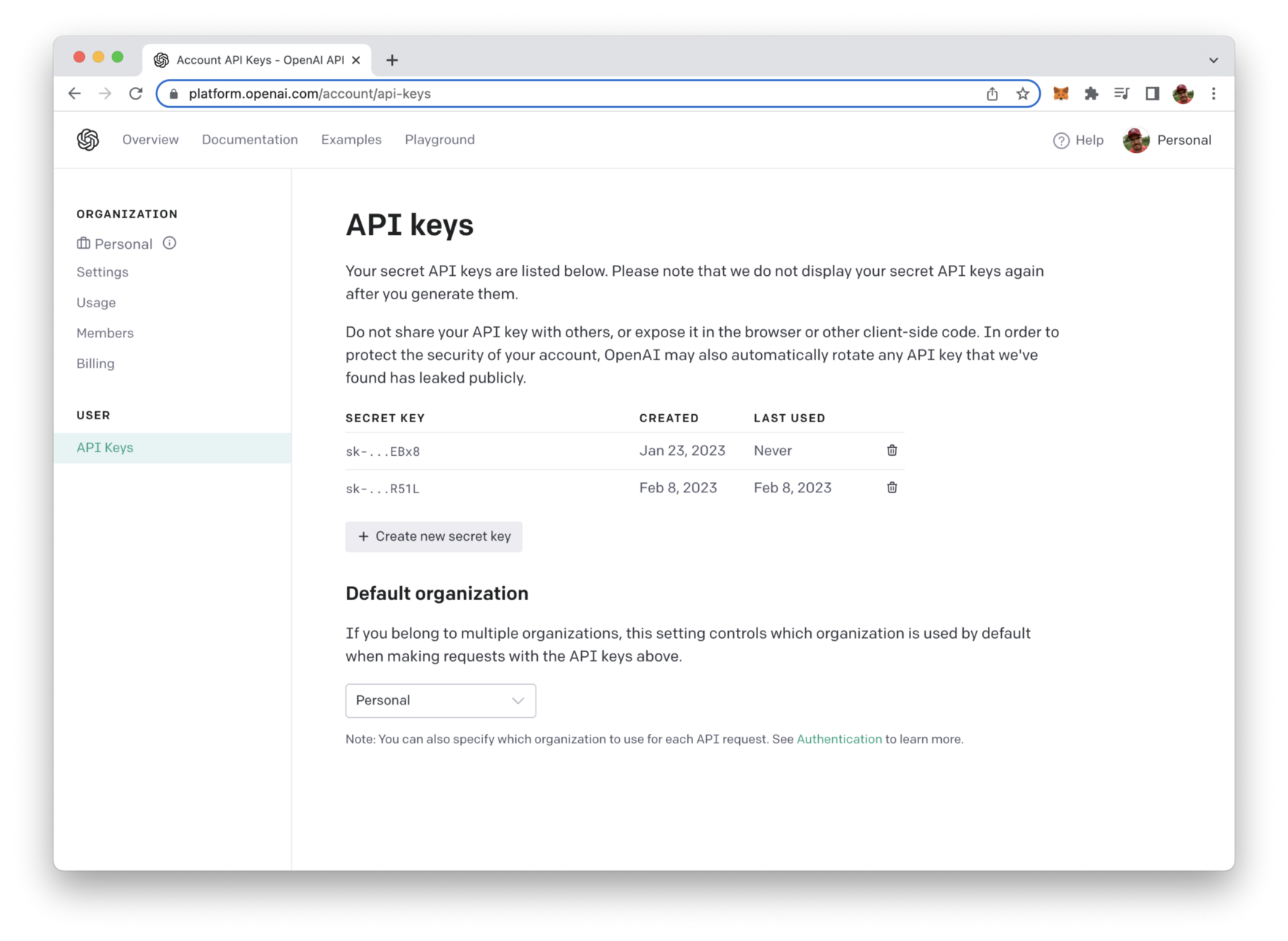Viewport: 1288px width, 941px height.
Task: Click the info icon next to Personal organization
Action: pos(169,243)
